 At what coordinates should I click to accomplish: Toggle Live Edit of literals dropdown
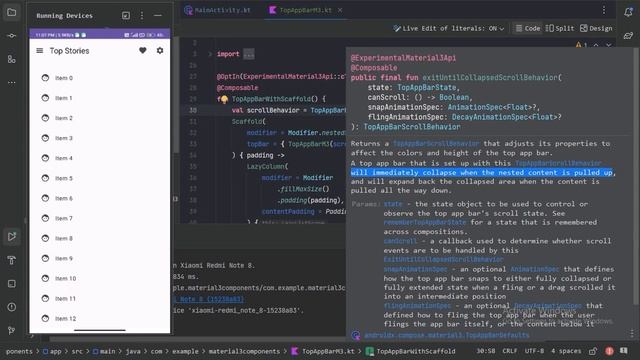coord(449,28)
